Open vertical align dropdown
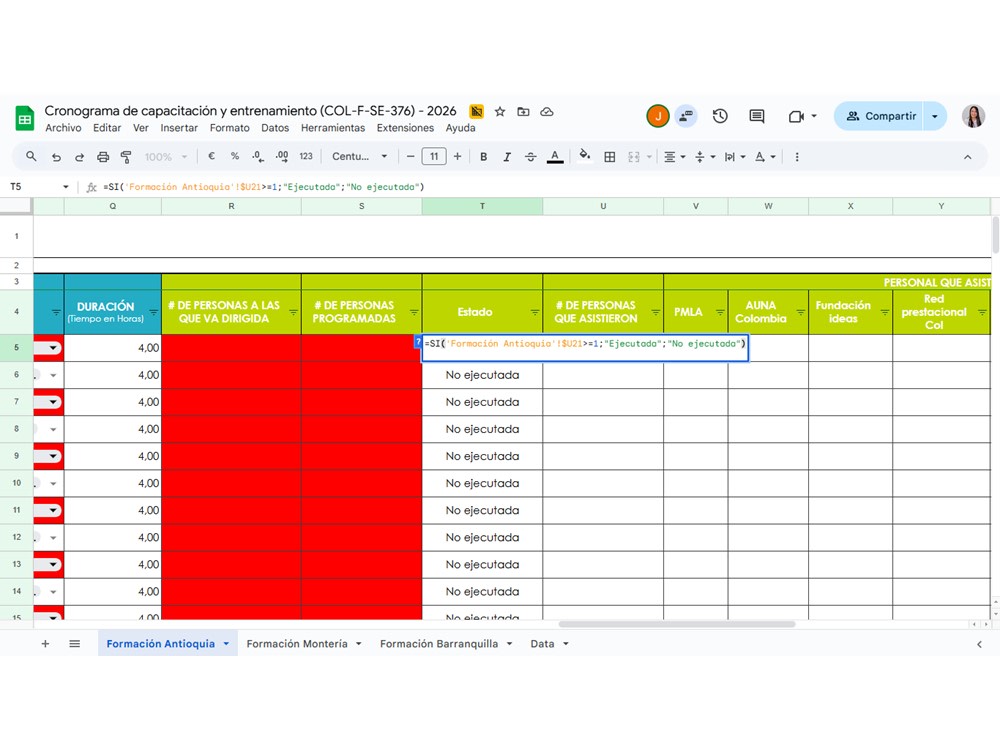This screenshot has width=1000, height=750. [x=705, y=157]
